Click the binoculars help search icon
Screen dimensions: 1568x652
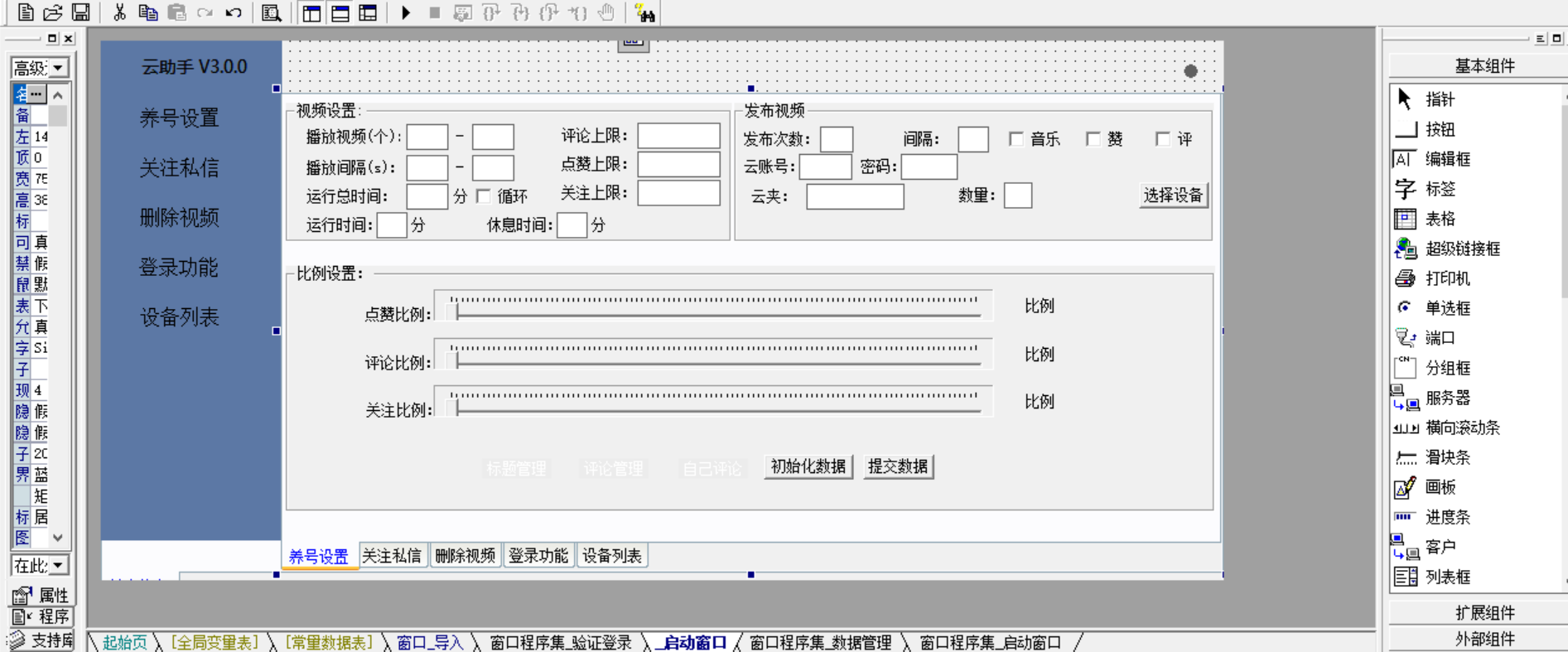pos(644,12)
